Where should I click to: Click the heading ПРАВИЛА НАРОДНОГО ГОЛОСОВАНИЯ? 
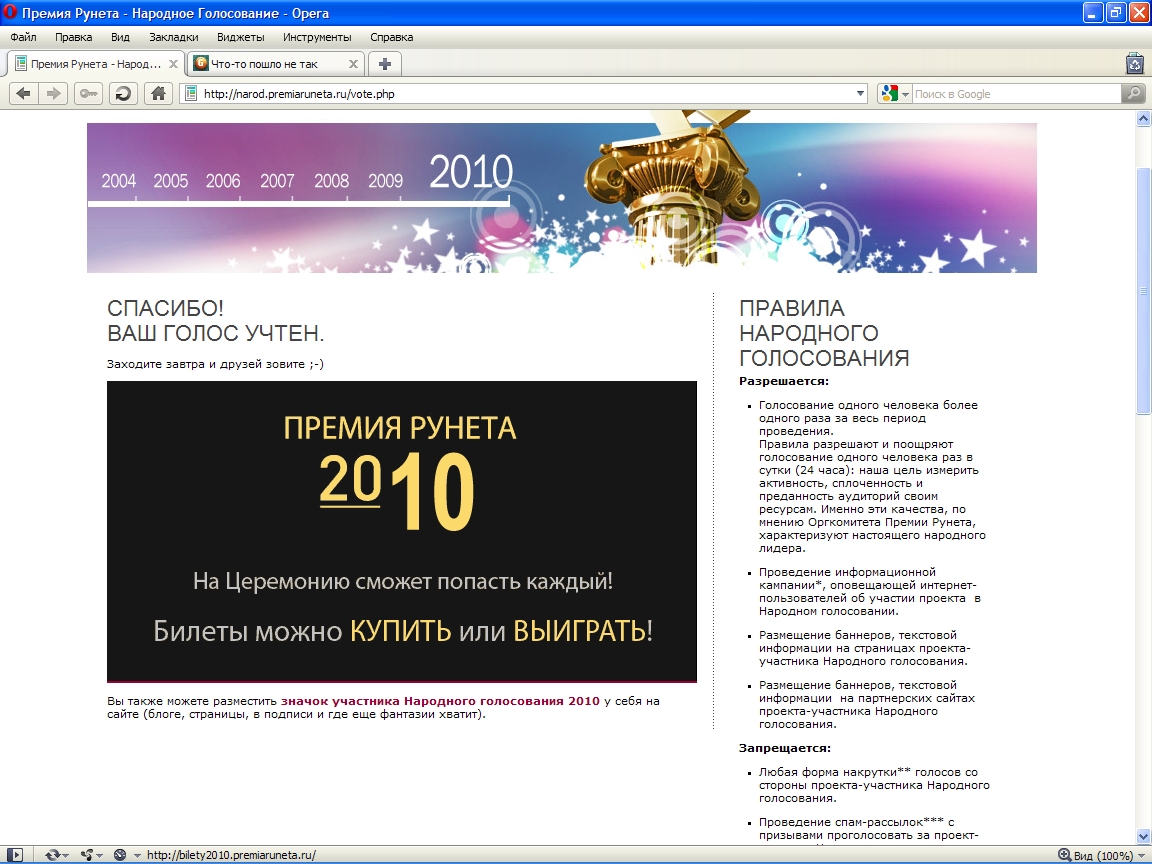824,333
